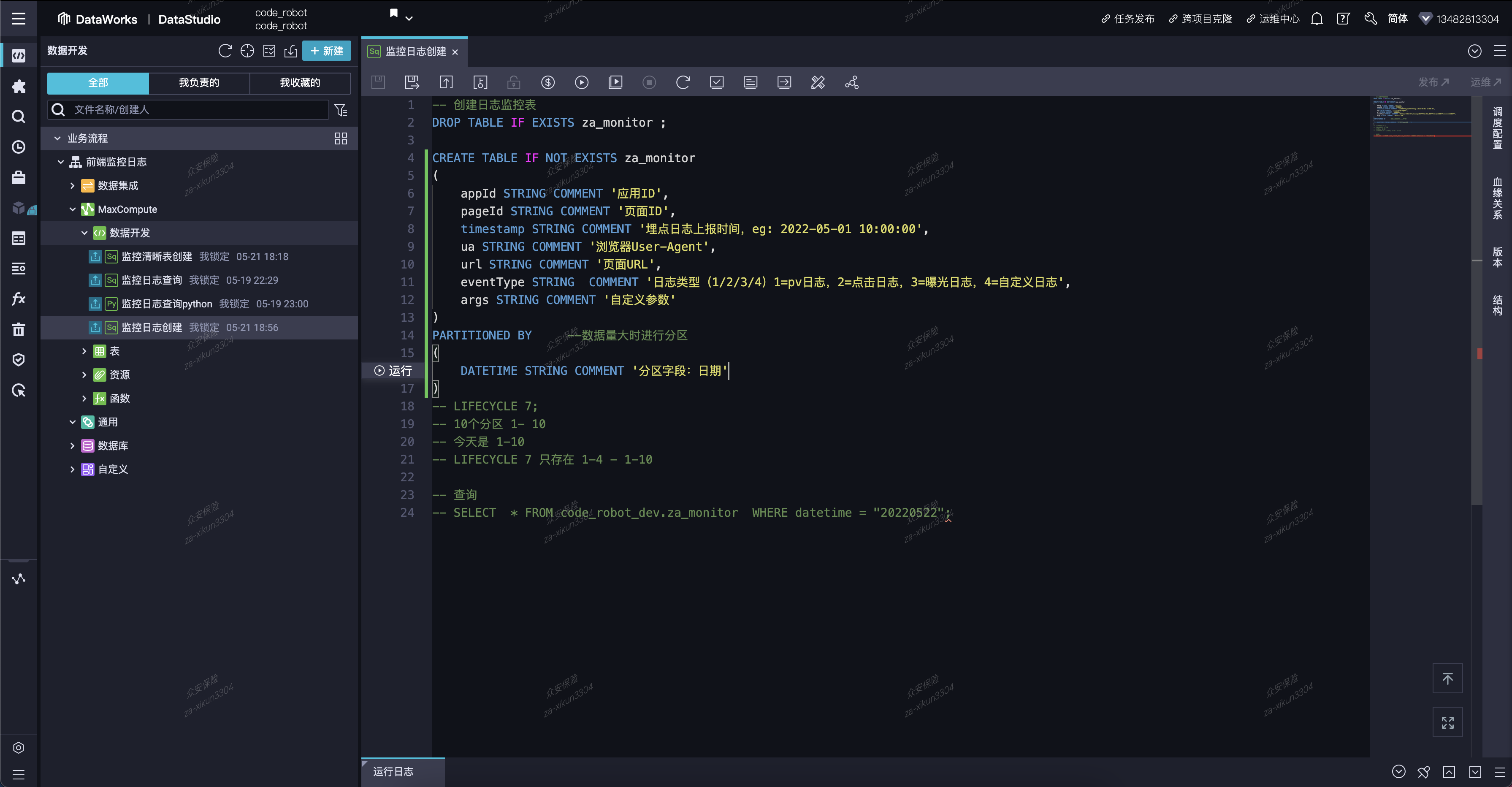Click the 文件名称/创建人 search field
The height and width of the screenshot is (787, 1512).
click(188, 110)
